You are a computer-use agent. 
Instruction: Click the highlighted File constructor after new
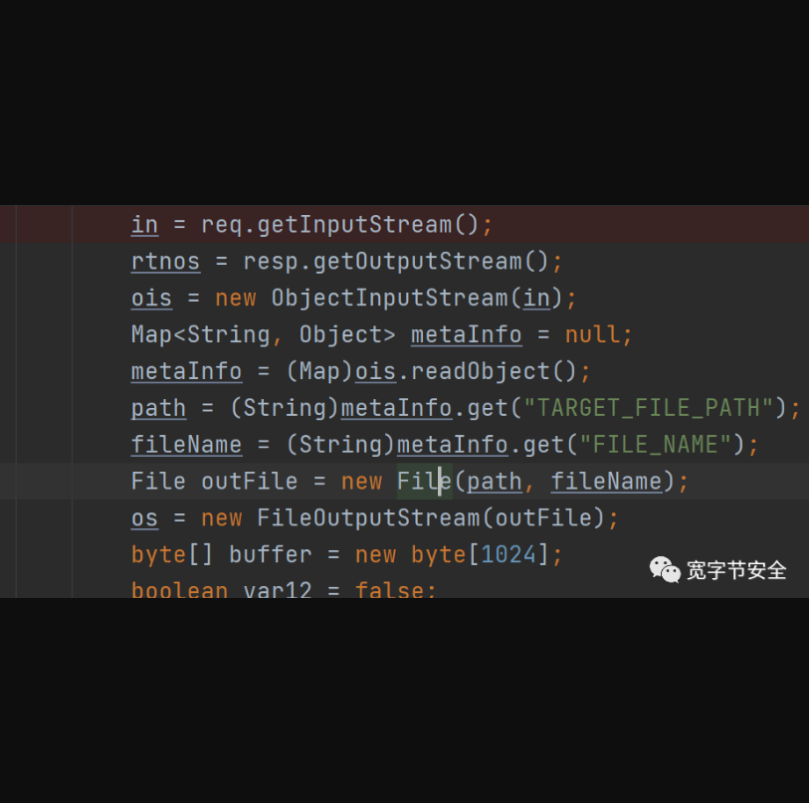[424, 481]
